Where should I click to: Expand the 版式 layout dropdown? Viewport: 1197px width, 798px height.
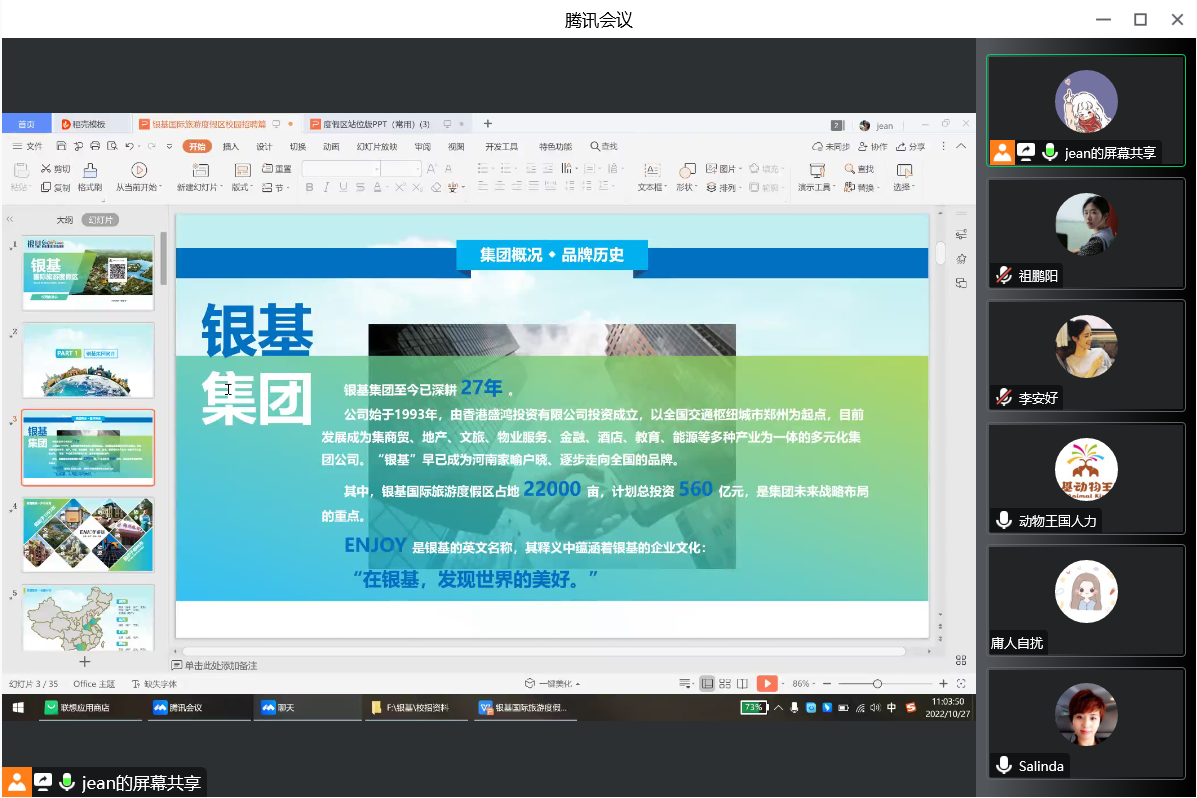pos(242,188)
